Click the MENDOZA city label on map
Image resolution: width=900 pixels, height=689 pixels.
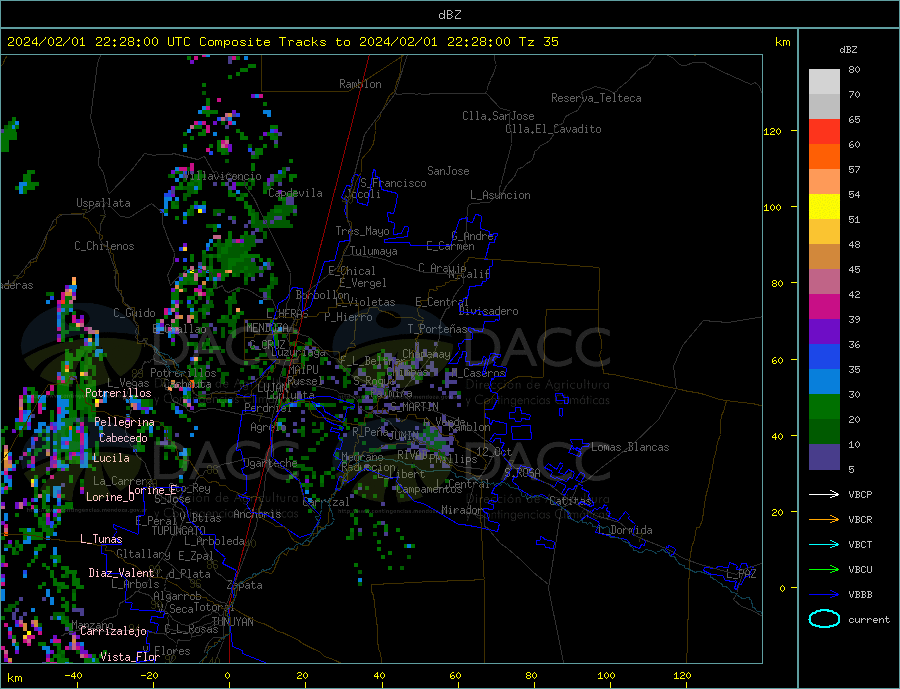269,327
